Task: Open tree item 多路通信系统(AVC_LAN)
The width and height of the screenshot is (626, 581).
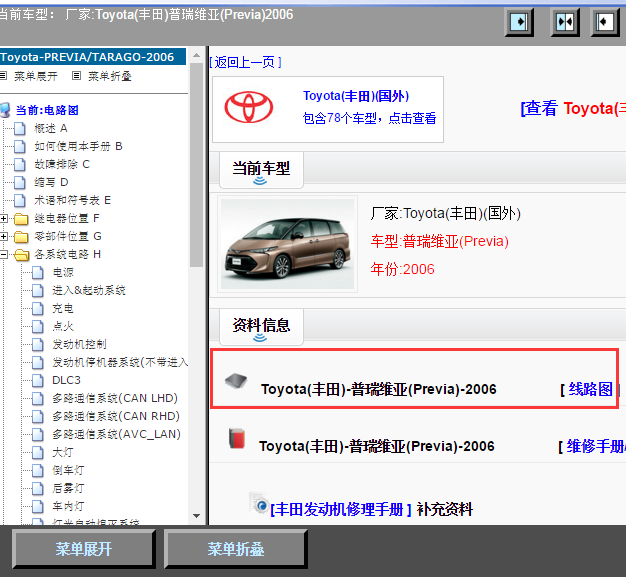Action: [x=117, y=434]
